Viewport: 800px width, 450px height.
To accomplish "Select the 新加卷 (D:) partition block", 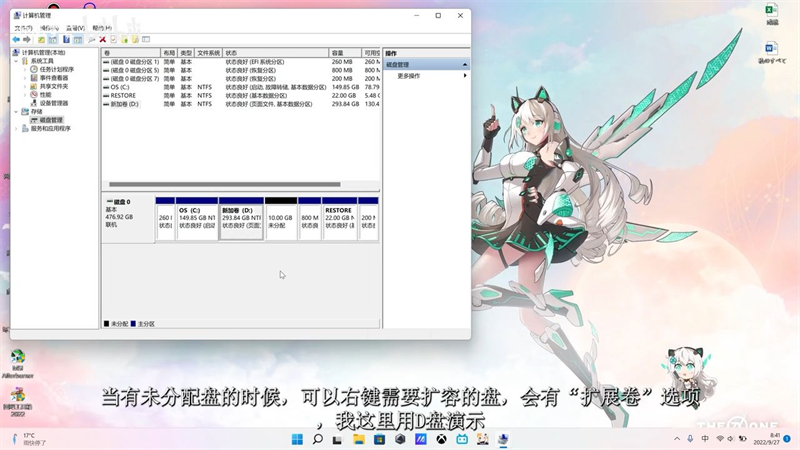I will tap(241, 218).
